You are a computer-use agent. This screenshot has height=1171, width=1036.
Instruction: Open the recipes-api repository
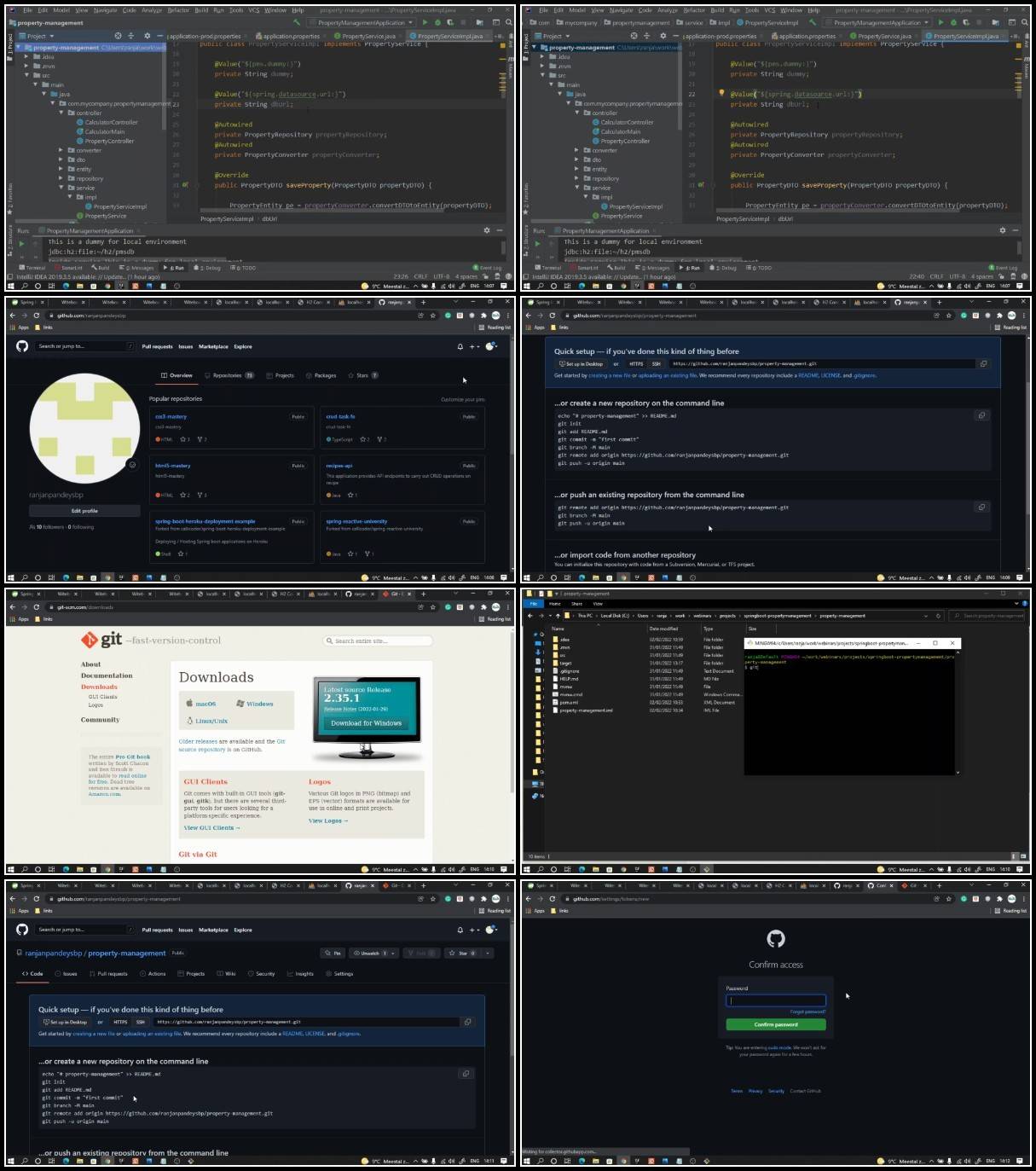pos(339,466)
